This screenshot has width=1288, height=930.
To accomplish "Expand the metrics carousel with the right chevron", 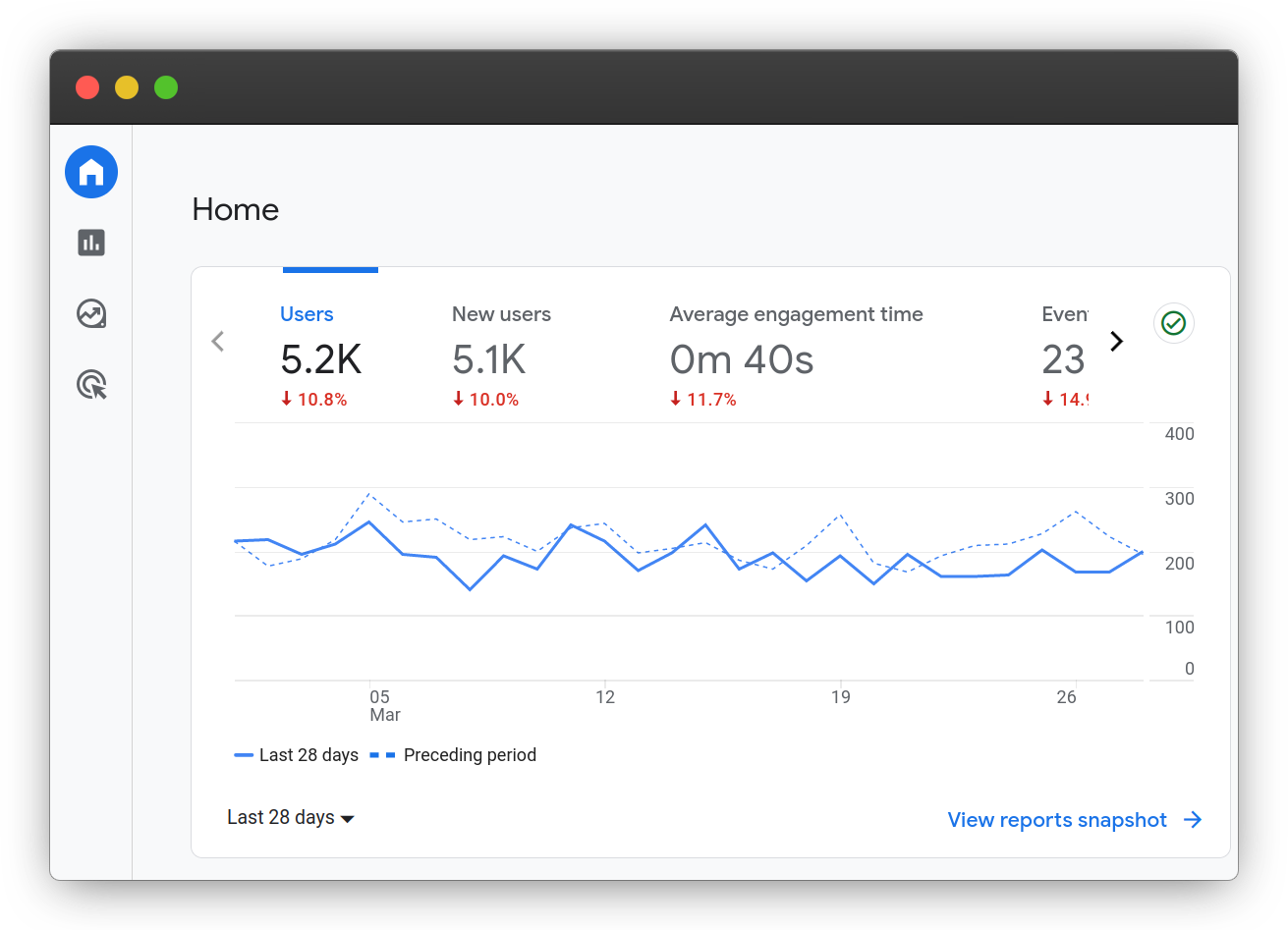I will pos(1117,341).
